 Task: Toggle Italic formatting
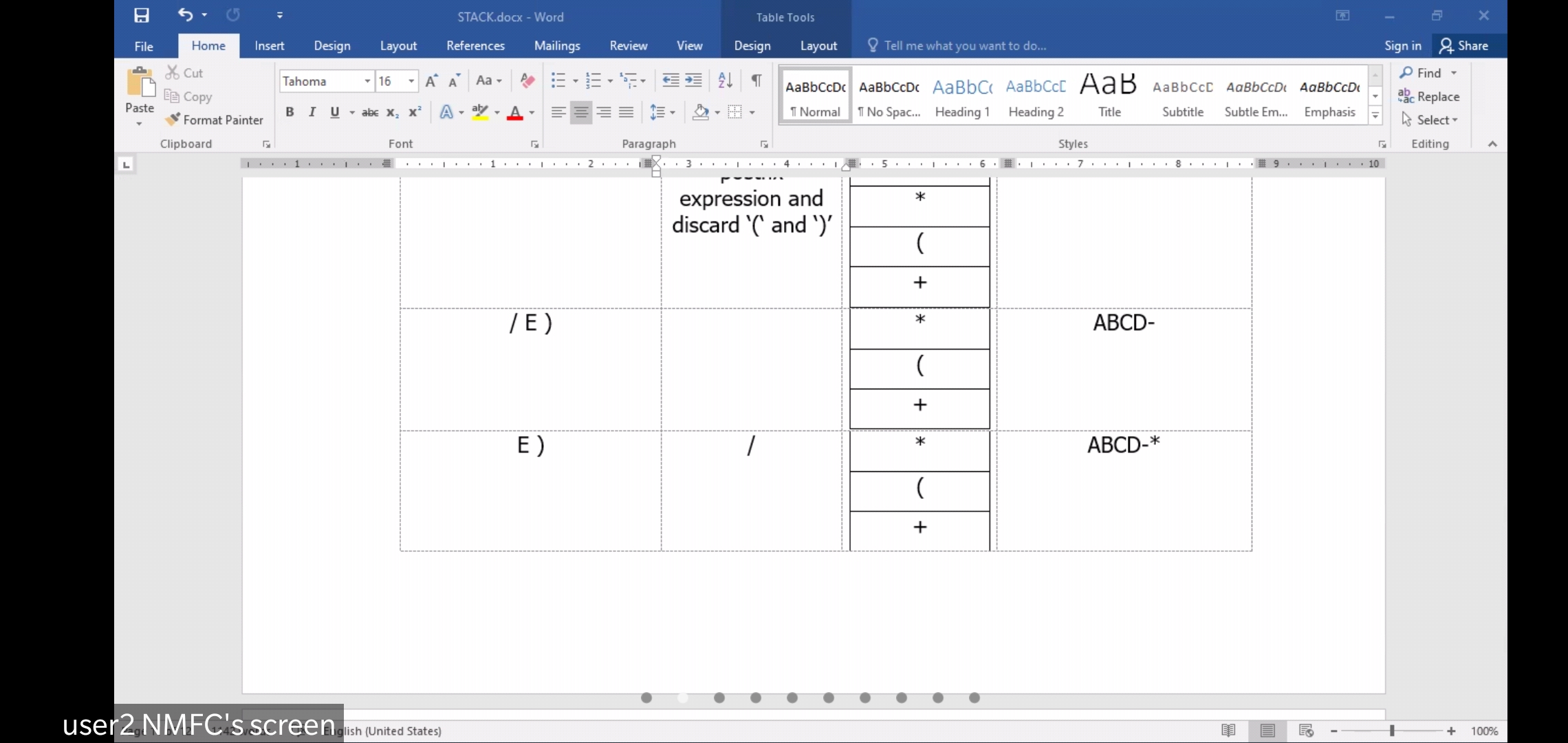point(312,112)
